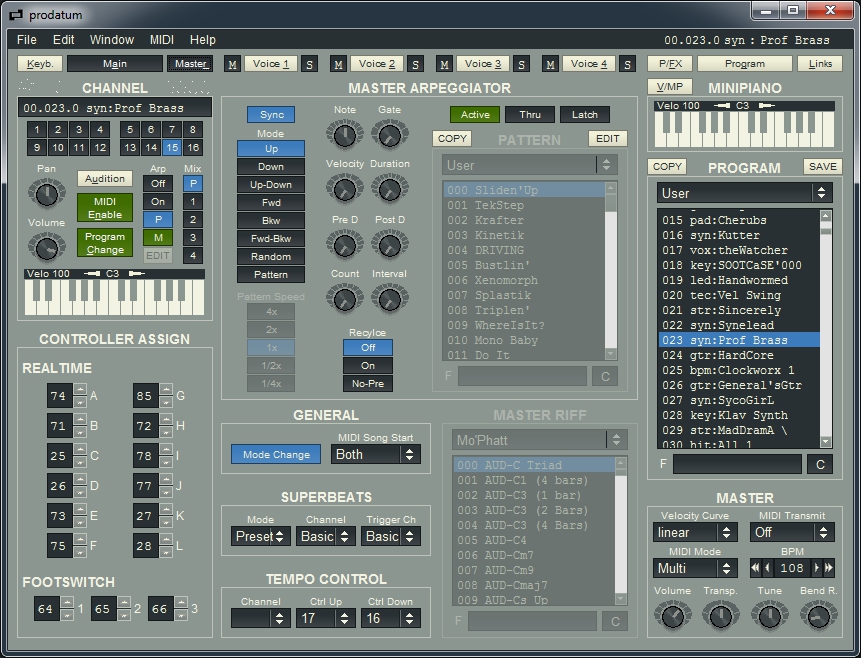
Task: Open MIDI Transmit Off dropdown
Action: [x=792, y=532]
